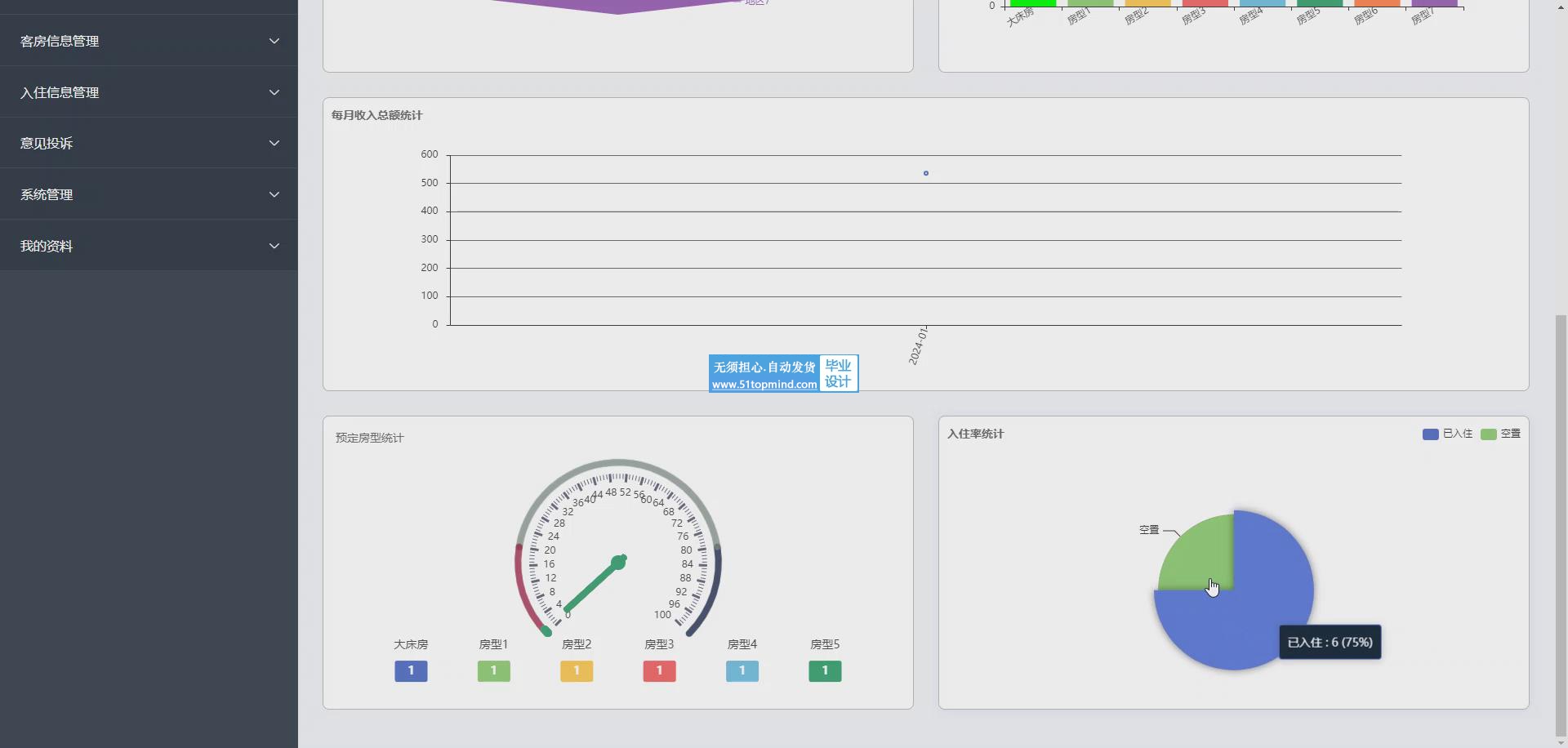Select the light blue 房型4 value badge
Screen dimensions: 1568x748
tap(742, 670)
